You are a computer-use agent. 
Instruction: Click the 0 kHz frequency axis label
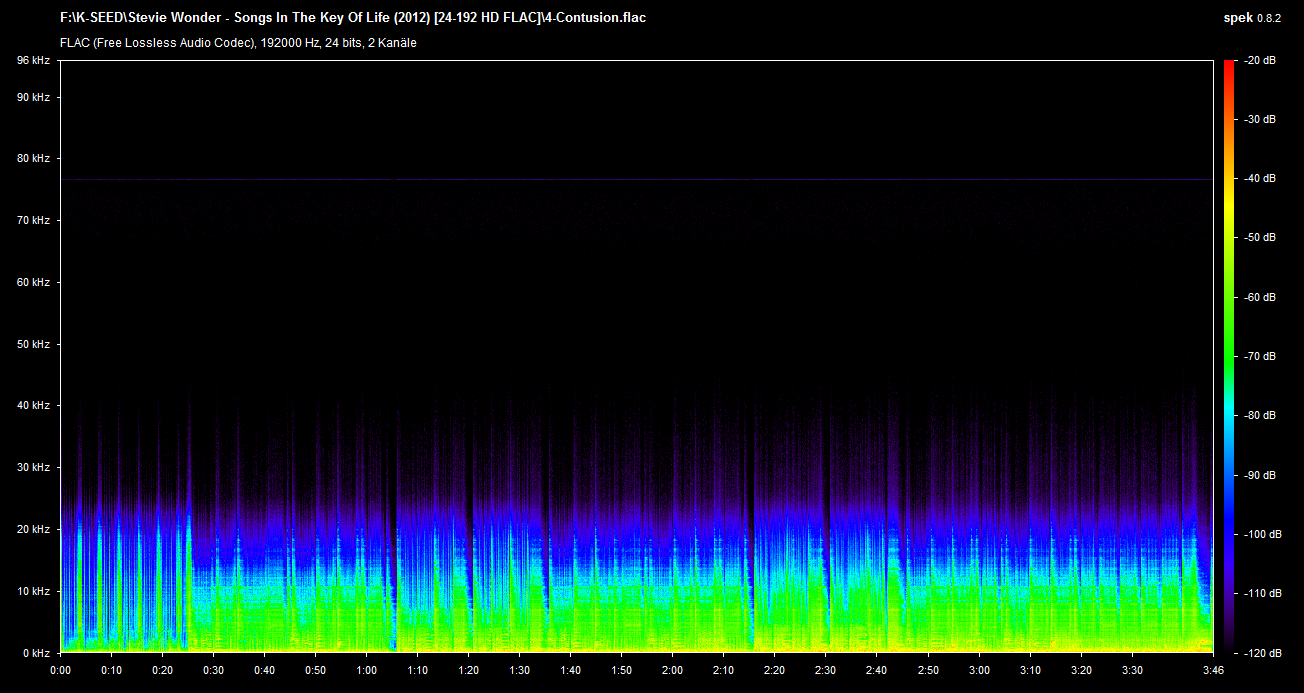point(35,652)
